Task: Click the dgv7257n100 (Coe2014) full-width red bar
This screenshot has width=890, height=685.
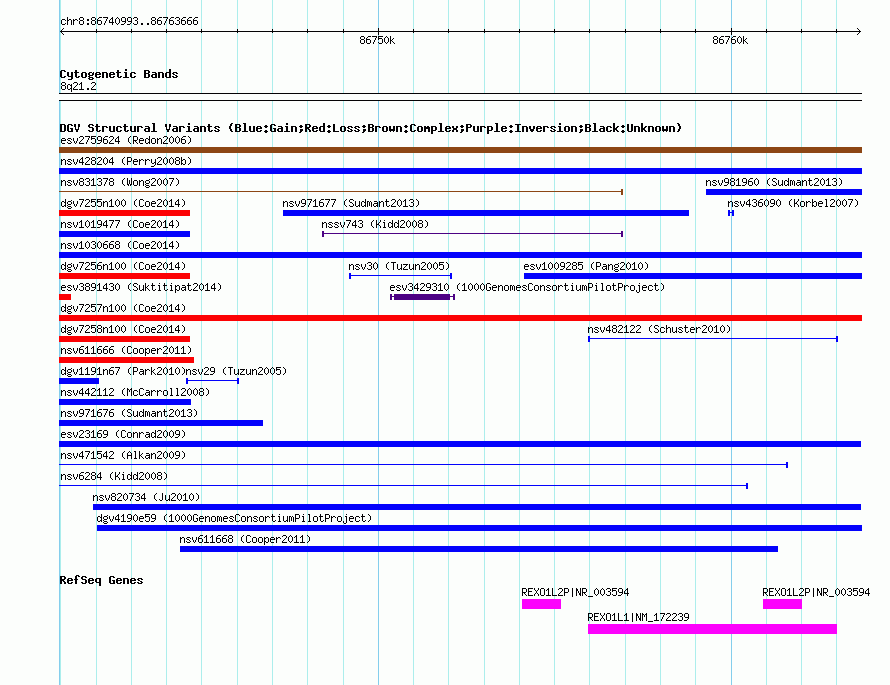Action: (x=460, y=318)
